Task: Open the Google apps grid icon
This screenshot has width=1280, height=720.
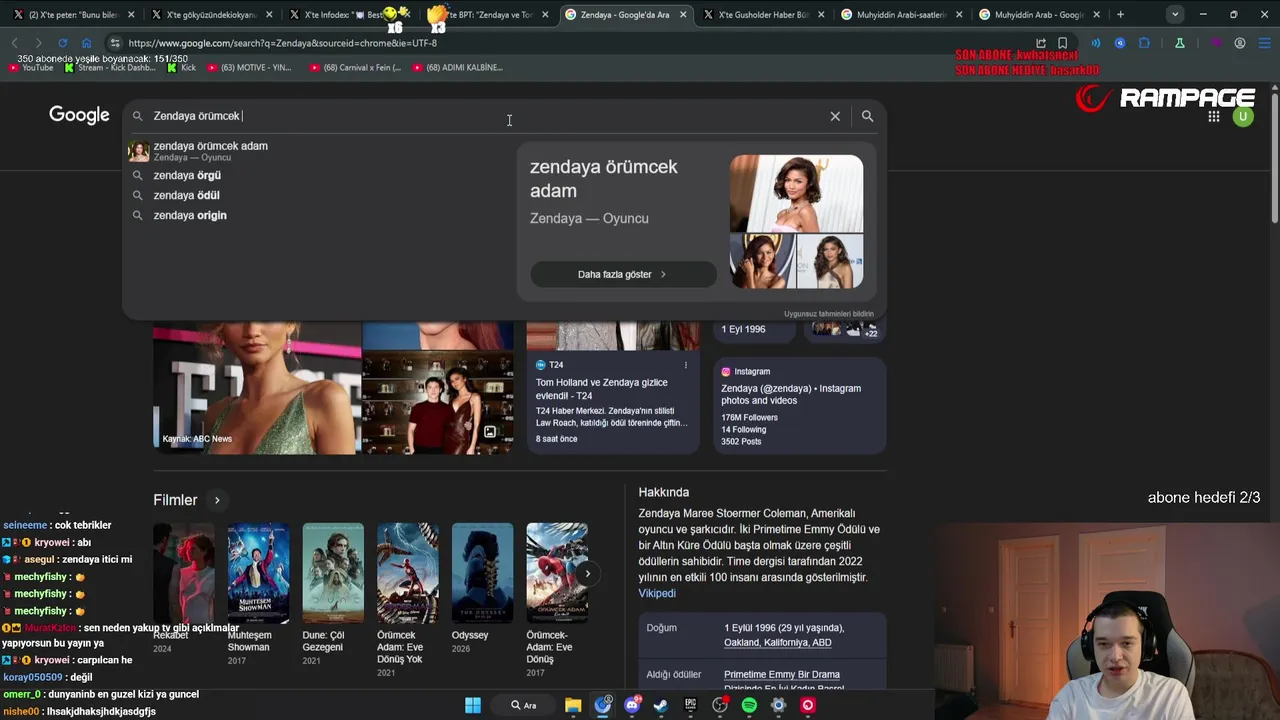Action: coord(1213,116)
